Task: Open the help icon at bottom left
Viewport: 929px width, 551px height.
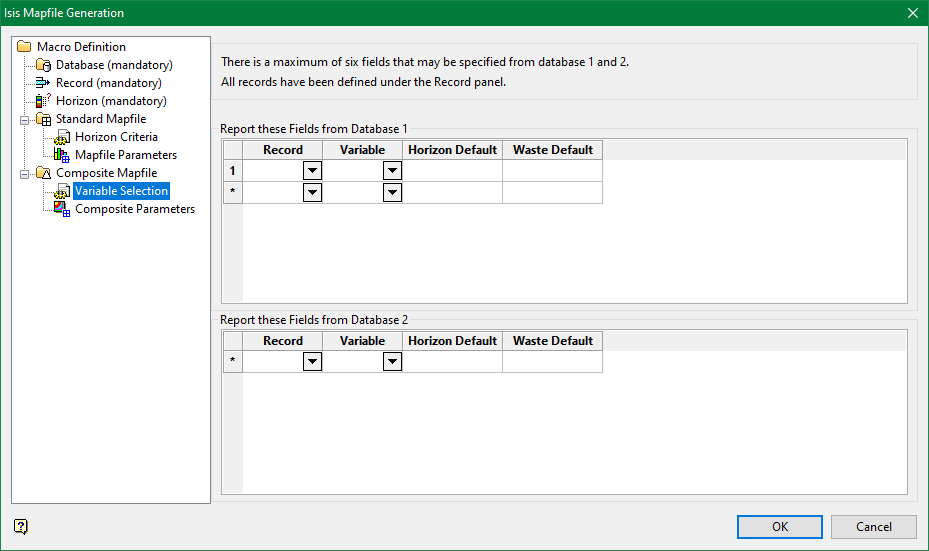Action: click(21, 526)
